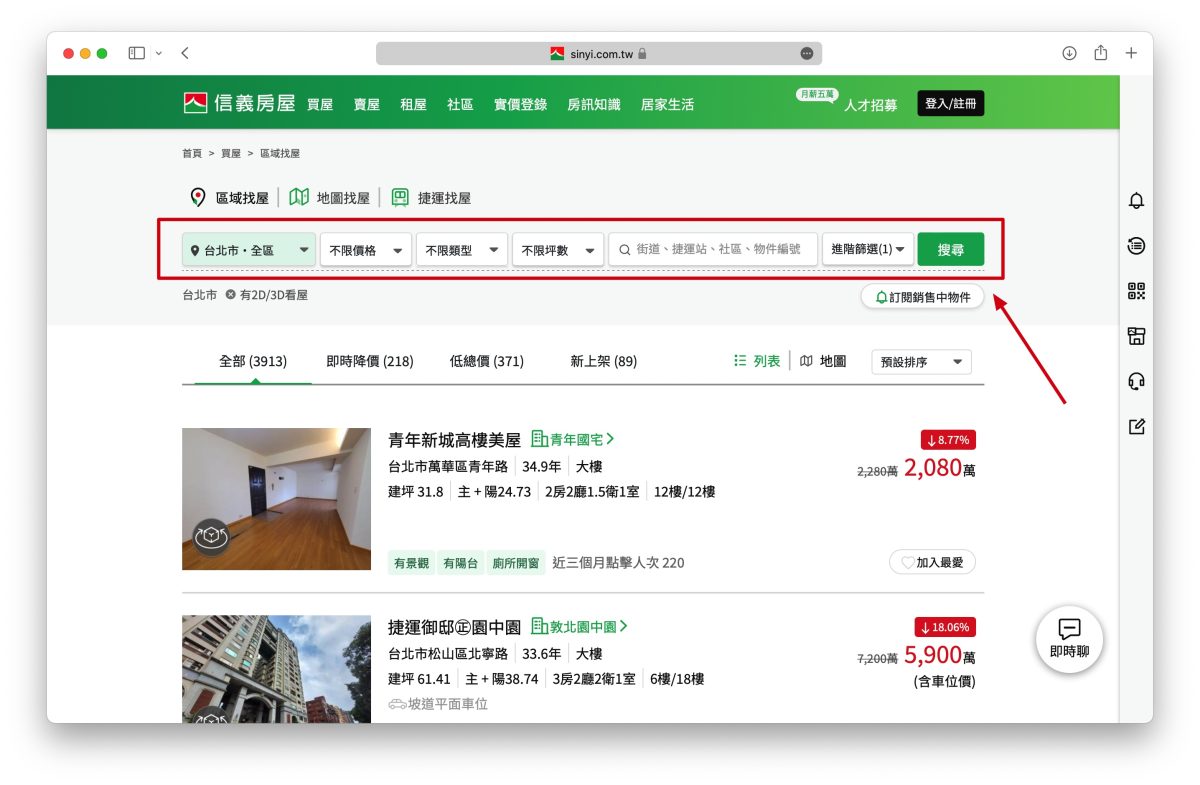Viewport: 1200px width, 785px height.
Task: Click the address bar more-options icon
Action: click(807, 53)
